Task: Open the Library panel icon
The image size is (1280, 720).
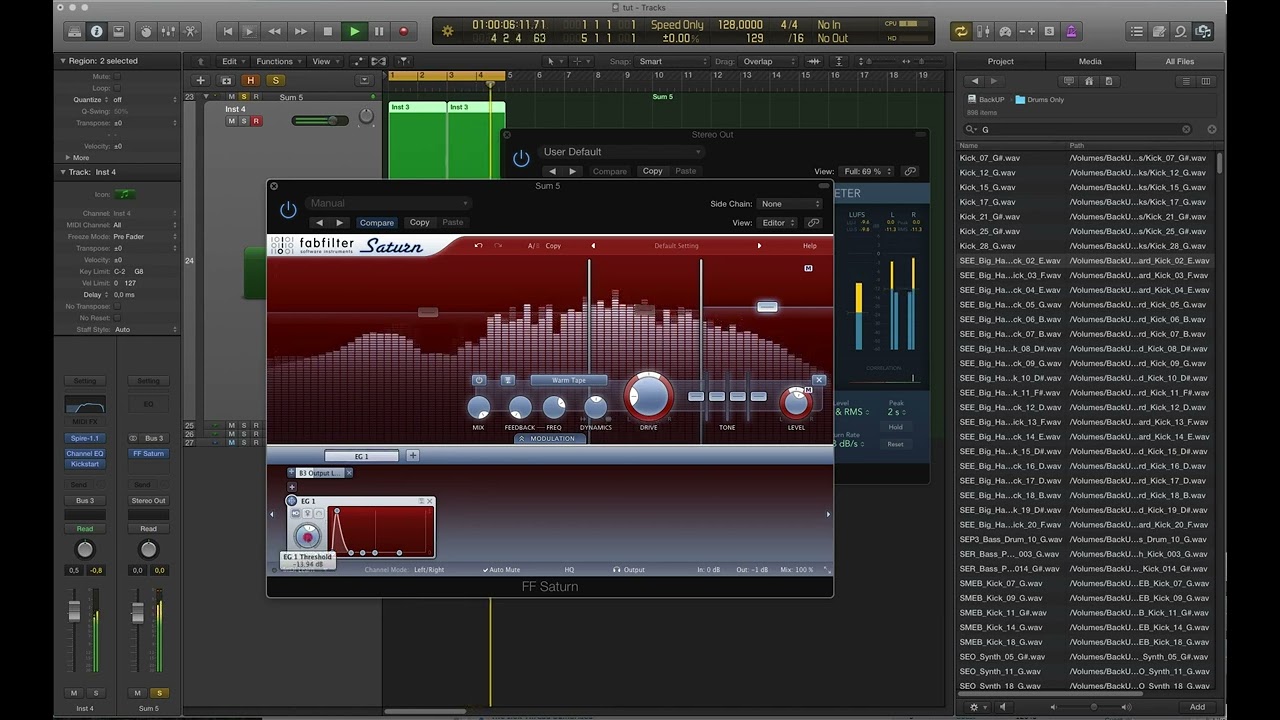Action: tap(74, 31)
